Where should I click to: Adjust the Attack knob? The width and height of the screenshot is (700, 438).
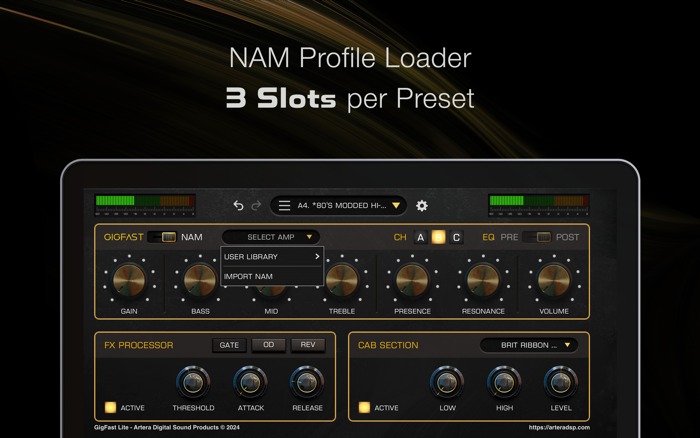[x=250, y=383]
